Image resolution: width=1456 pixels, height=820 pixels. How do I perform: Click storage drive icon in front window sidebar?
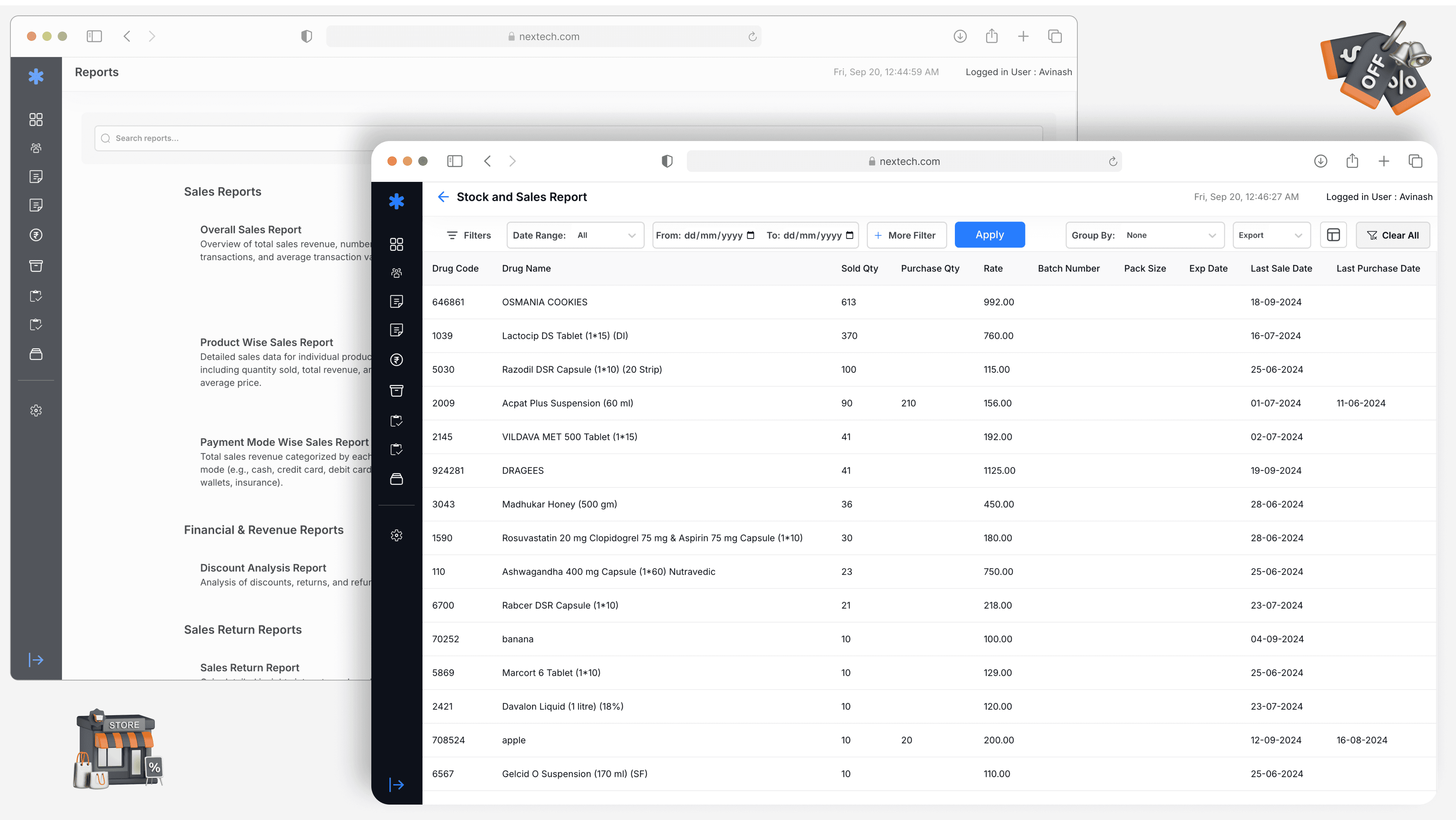tap(396, 479)
